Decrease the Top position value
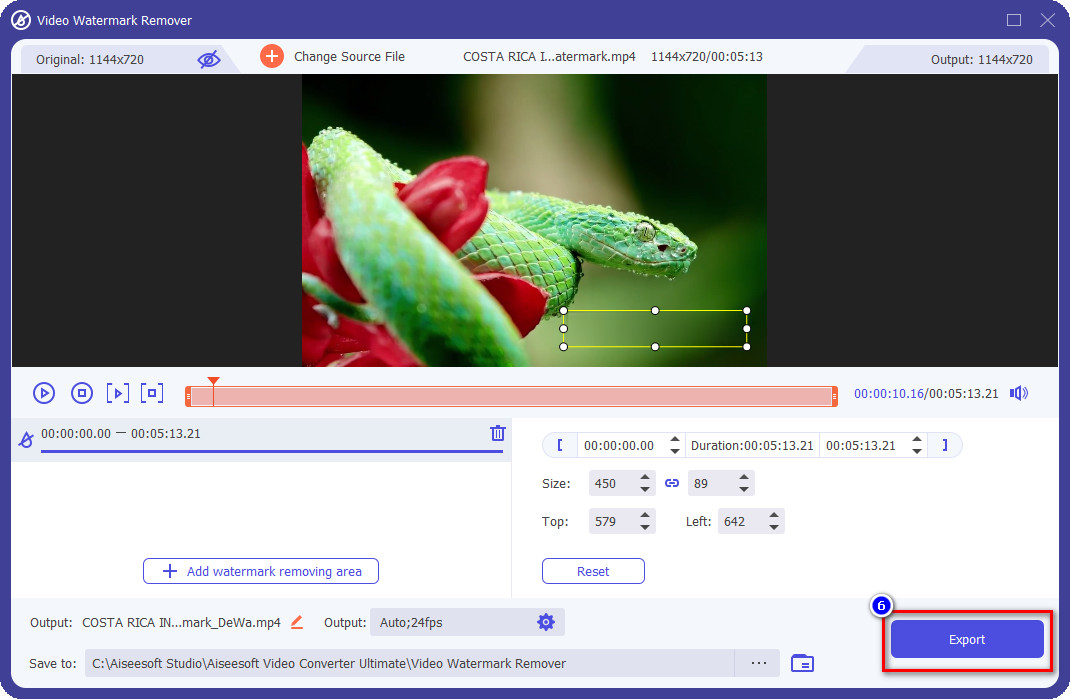Image resolution: width=1070 pixels, height=699 pixels. pyautogui.click(x=645, y=527)
